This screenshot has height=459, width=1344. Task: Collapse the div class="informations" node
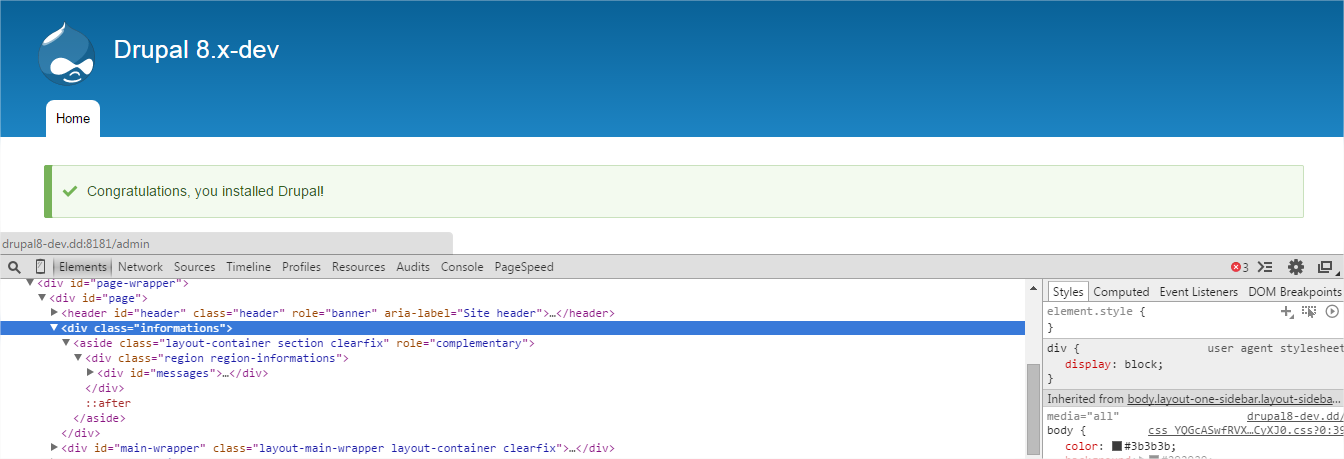pyautogui.click(x=55, y=328)
